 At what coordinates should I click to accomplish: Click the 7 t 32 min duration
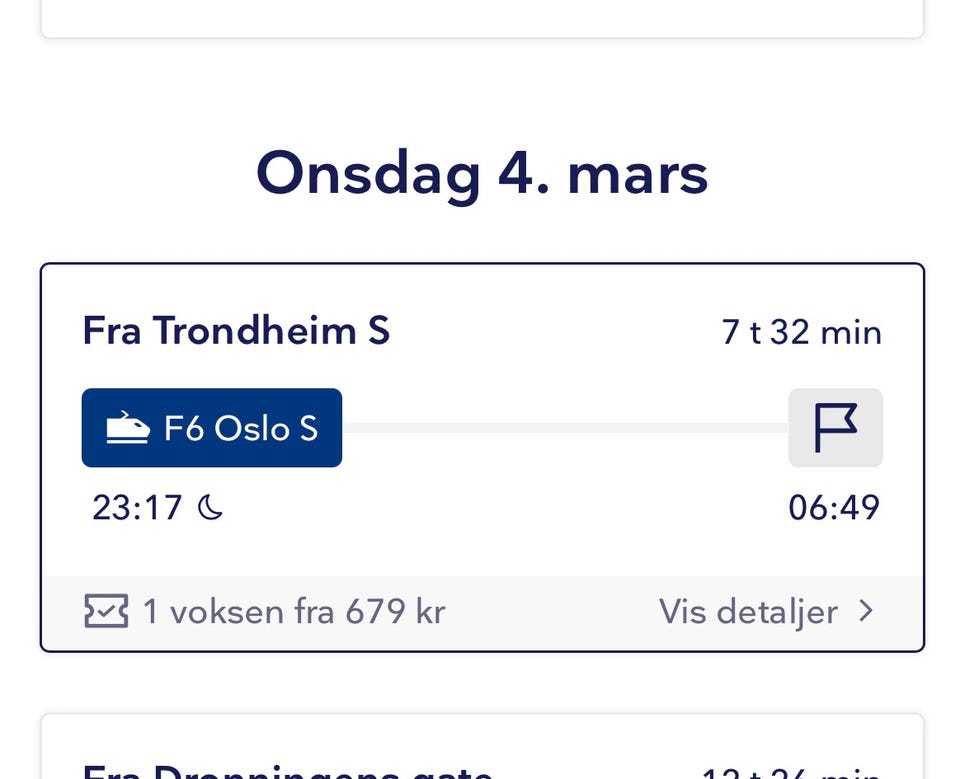802,332
